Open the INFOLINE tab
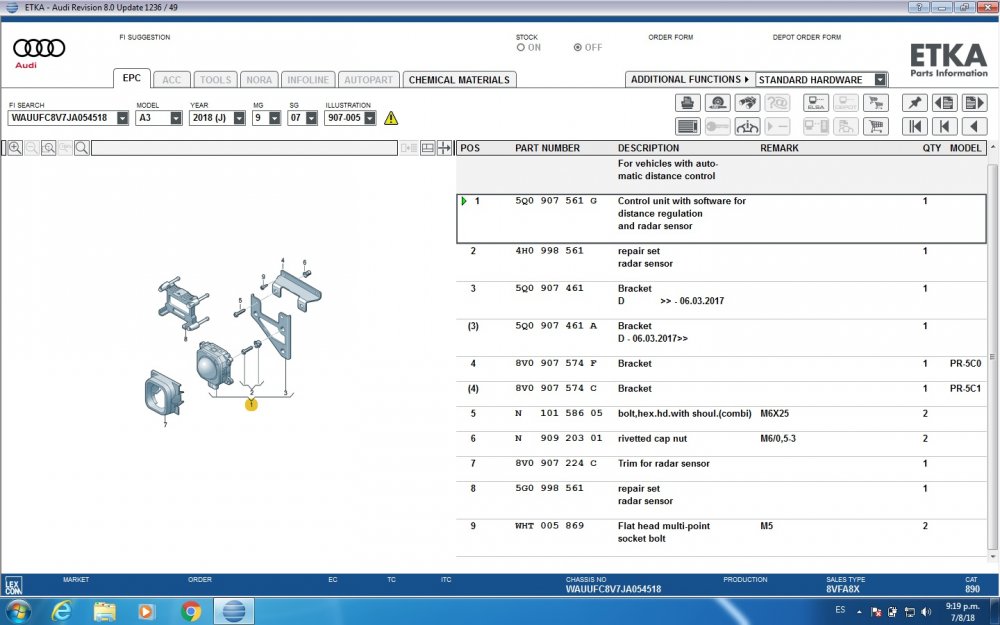1000x625 pixels. click(x=308, y=80)
